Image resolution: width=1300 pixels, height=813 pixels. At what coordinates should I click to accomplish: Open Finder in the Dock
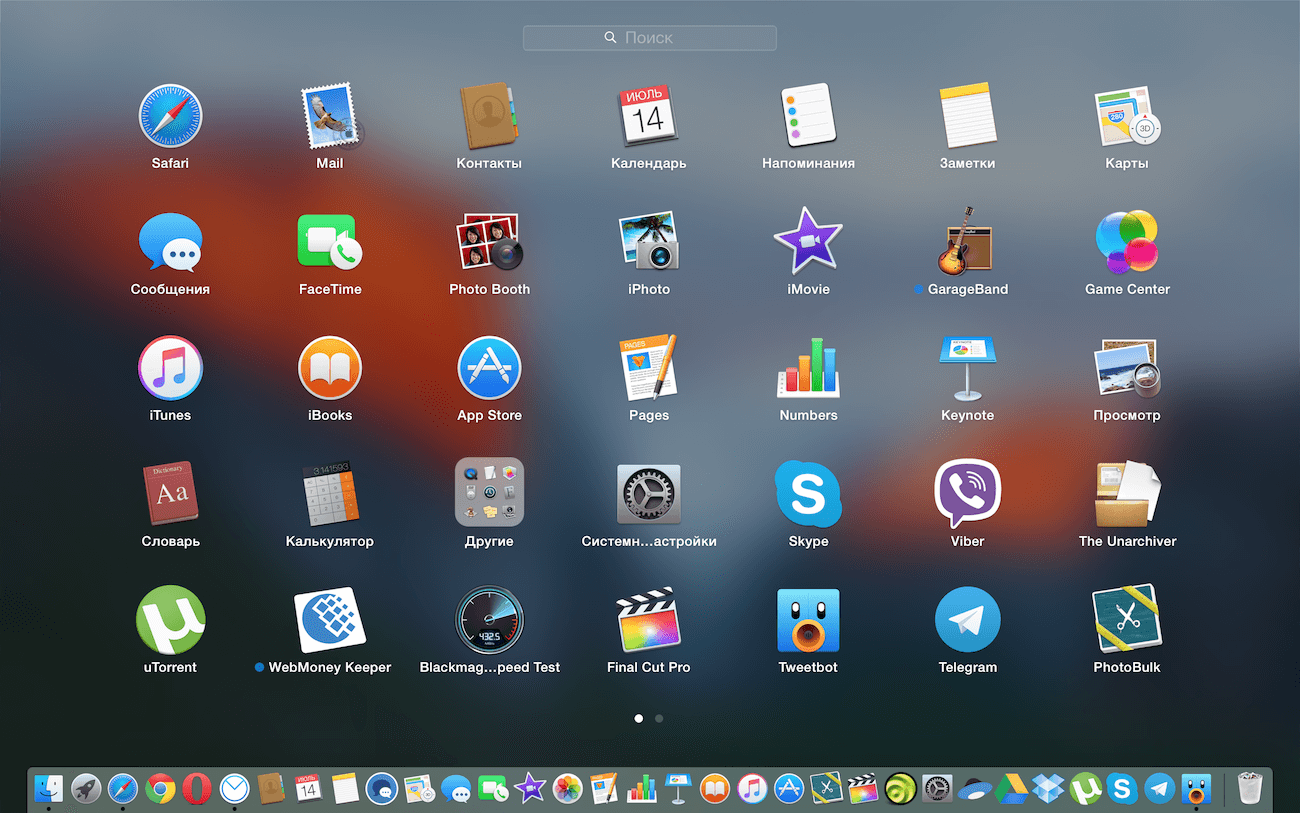(x=48, y=788)
